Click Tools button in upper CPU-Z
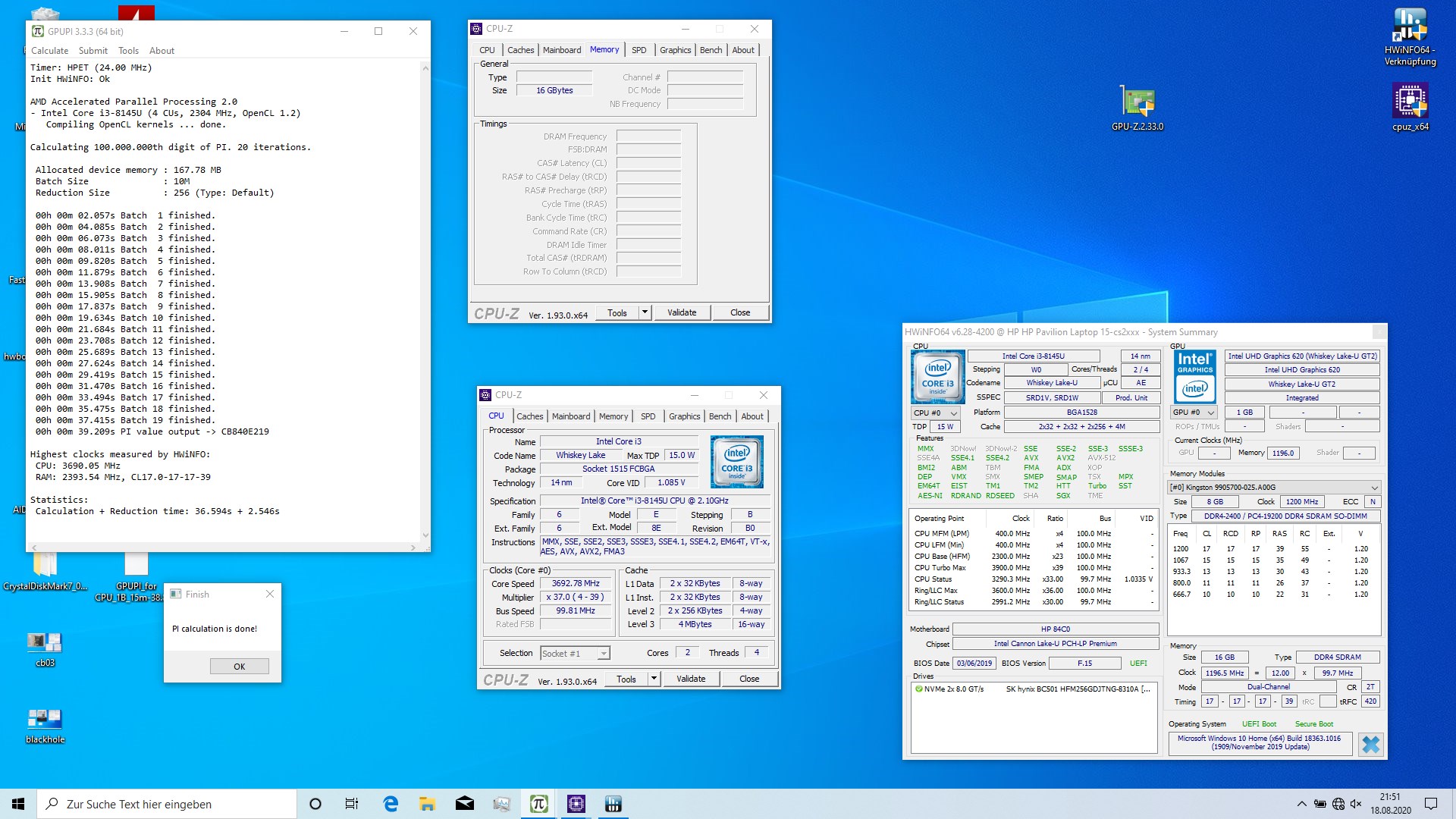 click(x=617, y=312)
